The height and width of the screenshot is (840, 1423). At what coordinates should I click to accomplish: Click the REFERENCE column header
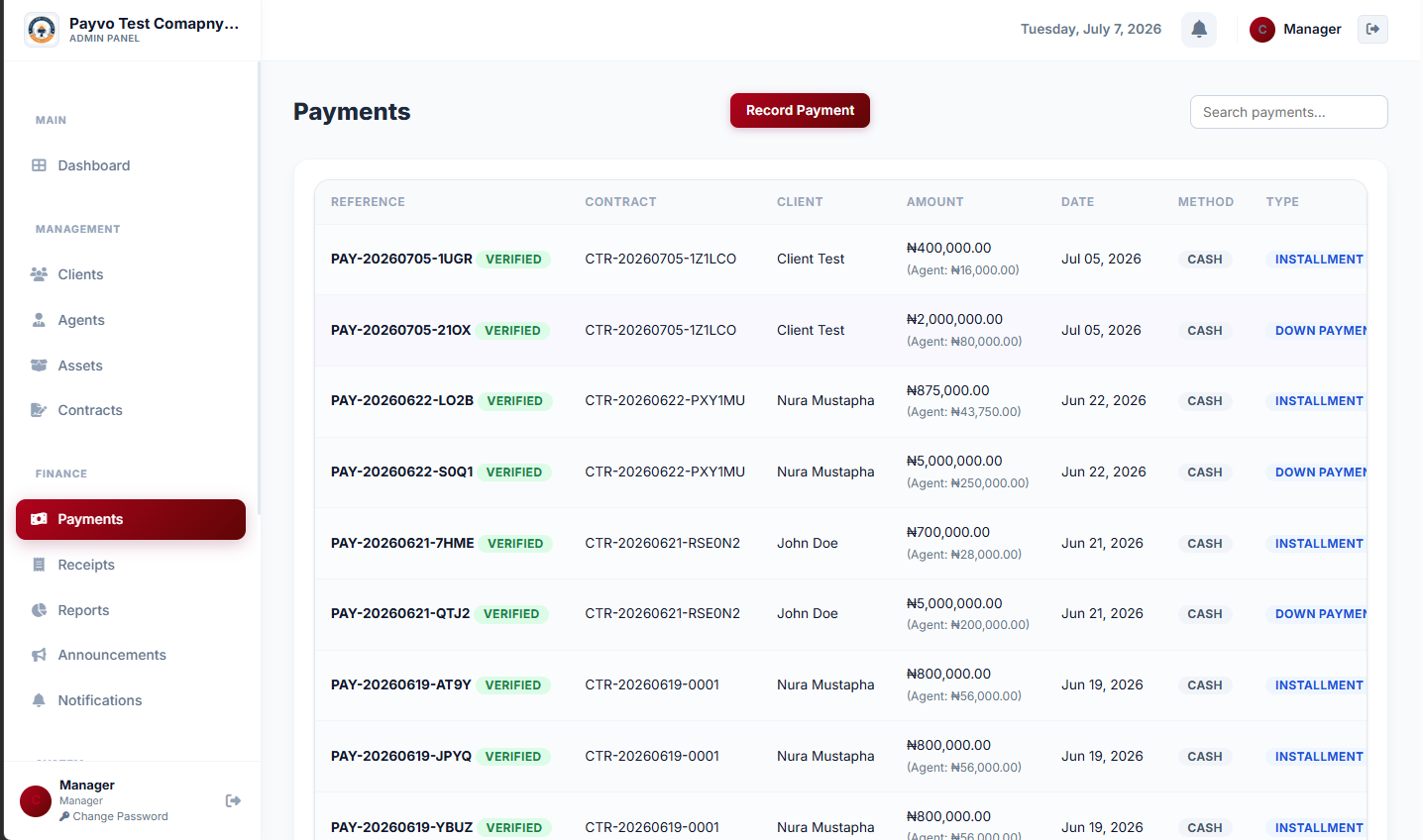point(368,202)
